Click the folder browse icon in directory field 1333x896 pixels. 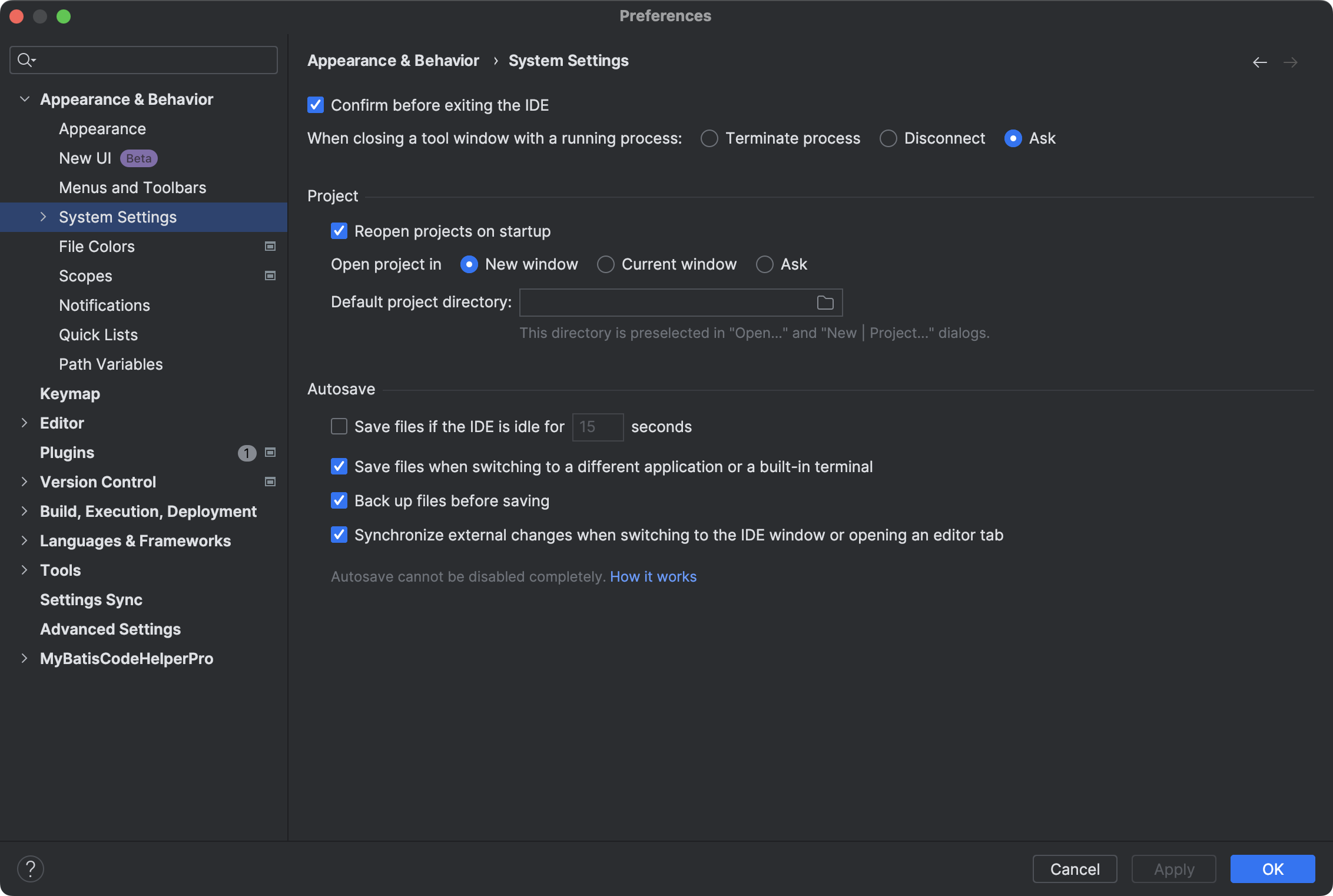[825, 303]
